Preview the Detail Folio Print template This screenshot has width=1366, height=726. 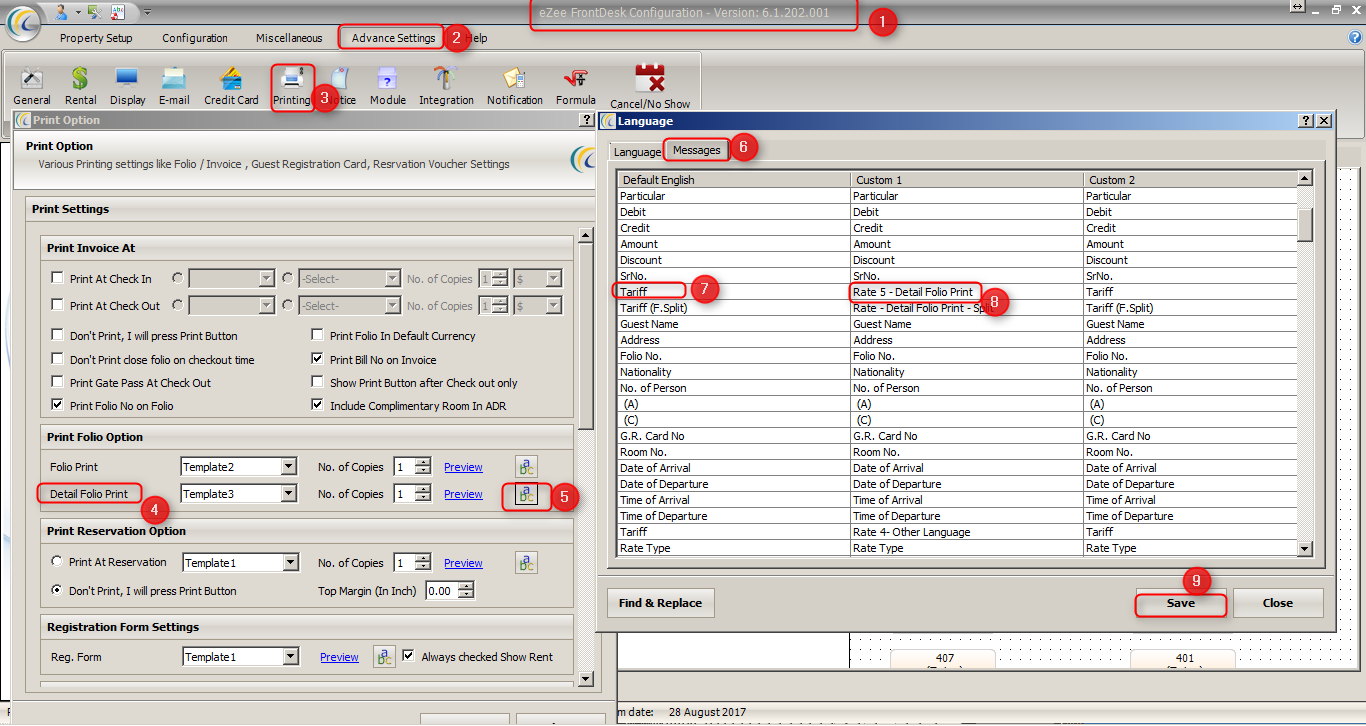pos(463,494)
